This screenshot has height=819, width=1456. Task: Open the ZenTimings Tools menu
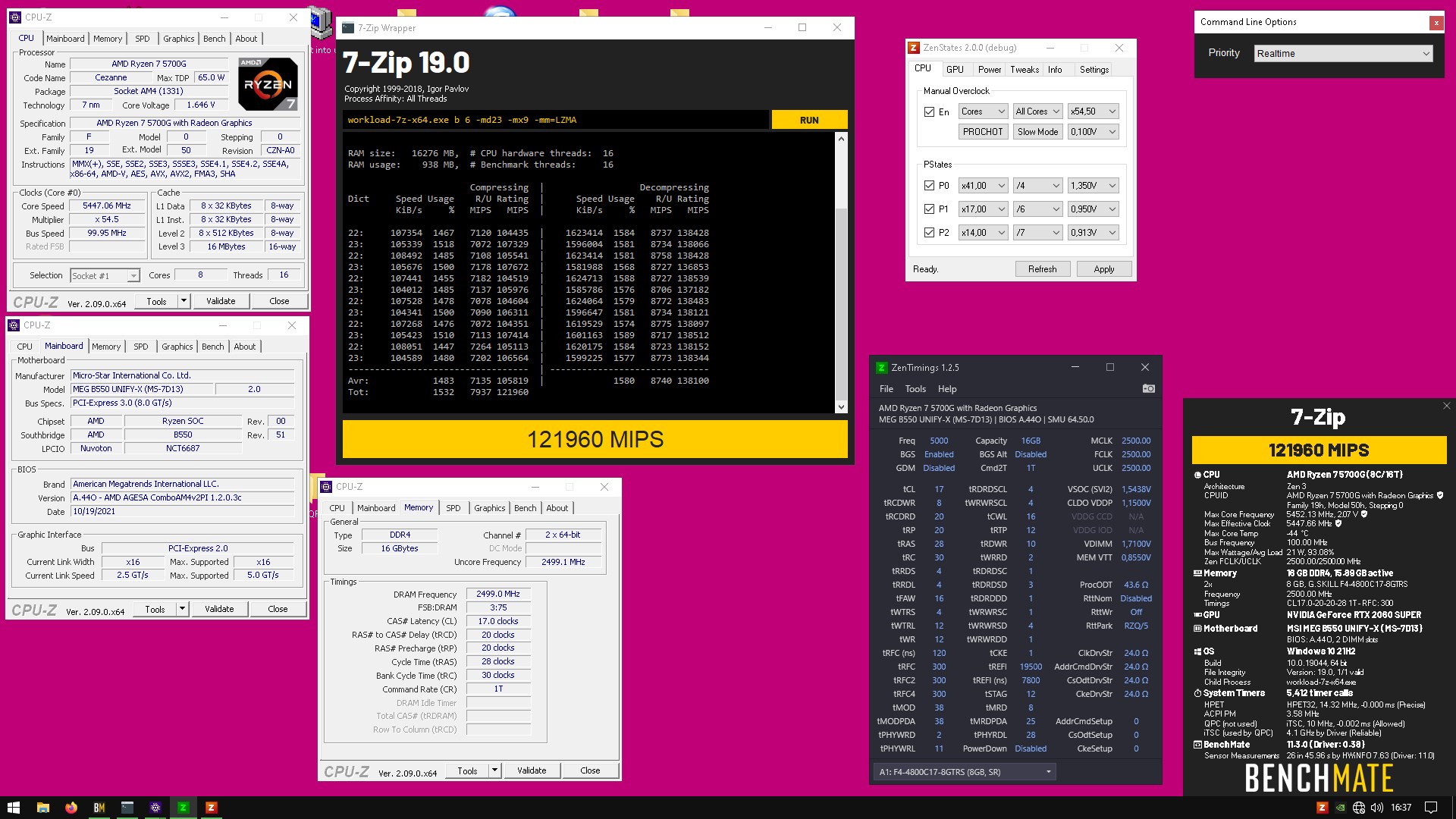pos(915,388)
